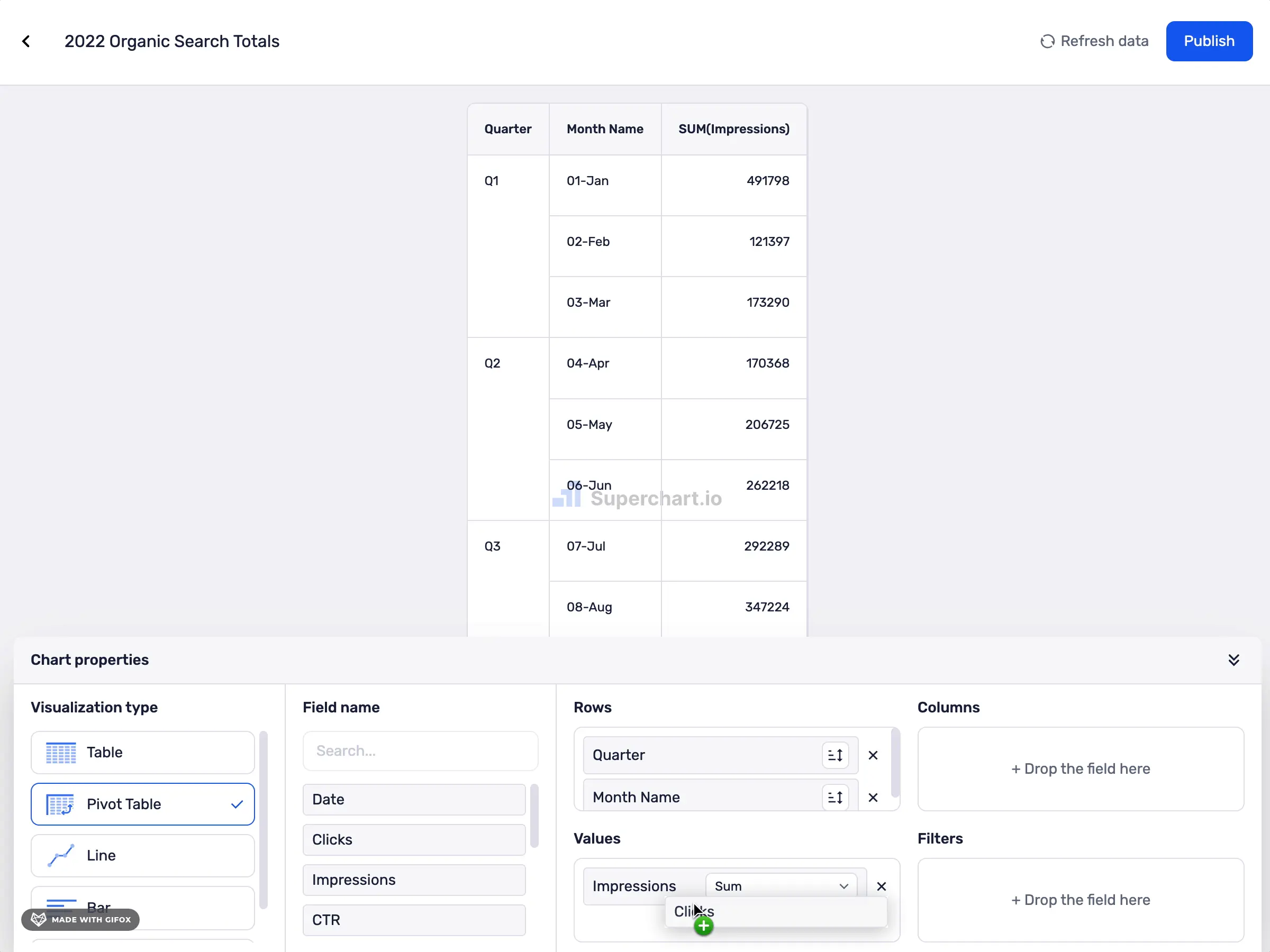Image resolution: width=1270 pixels, height=952 pixels.
Task: Click the Columns drop field area
Action: click(1081, 769)
